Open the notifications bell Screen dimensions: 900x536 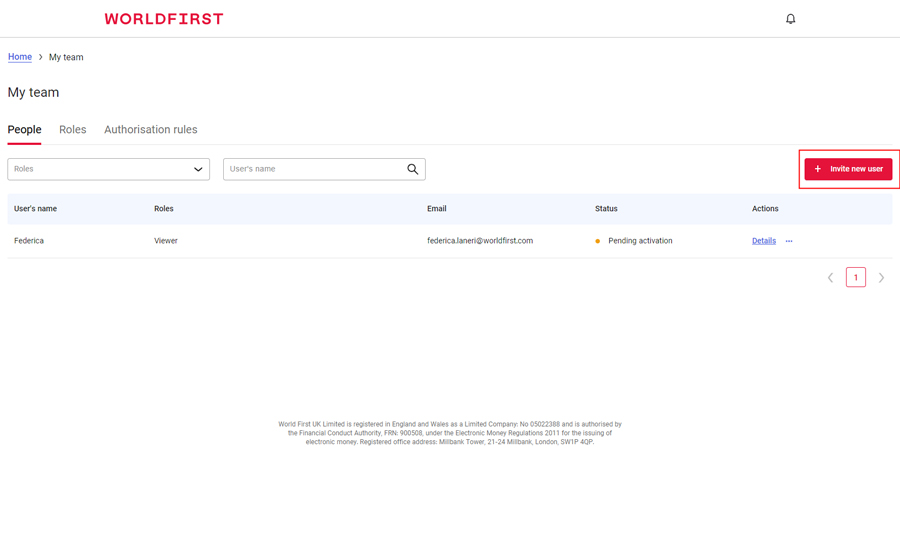point(790,19)
